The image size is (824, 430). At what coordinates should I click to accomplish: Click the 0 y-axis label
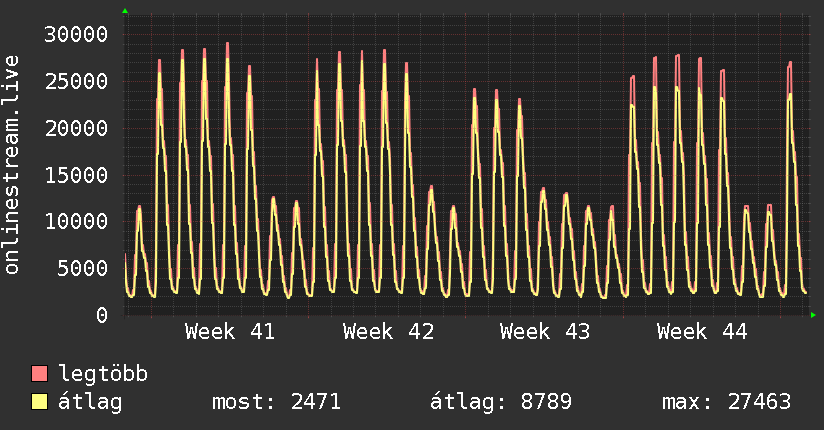coord(102,315)
